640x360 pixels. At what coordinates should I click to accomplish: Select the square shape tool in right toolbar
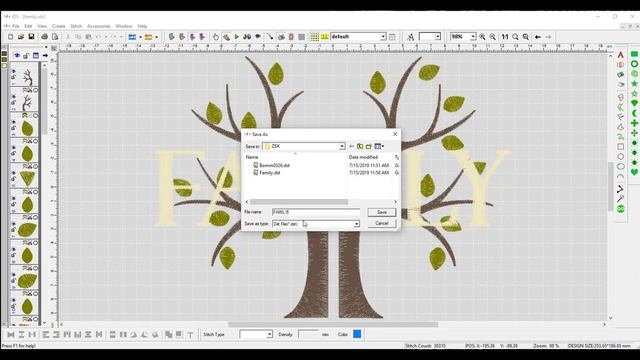pyautogui.click(x=620, y=147)
